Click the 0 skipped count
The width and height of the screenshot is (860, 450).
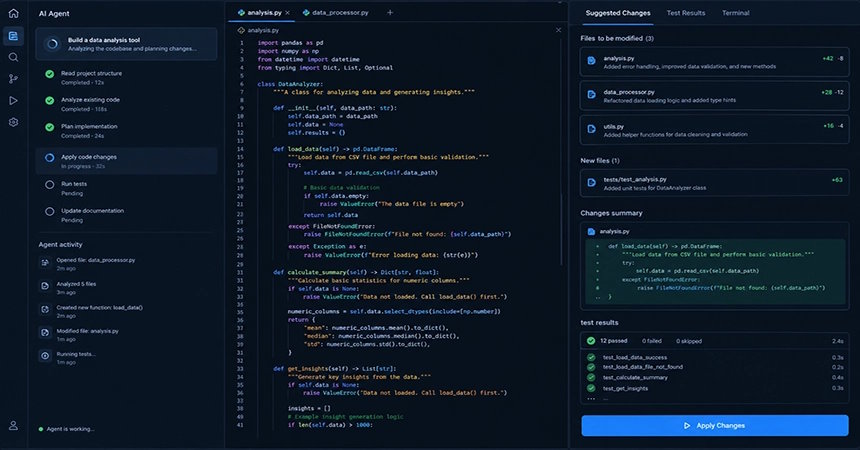(689, 341)
